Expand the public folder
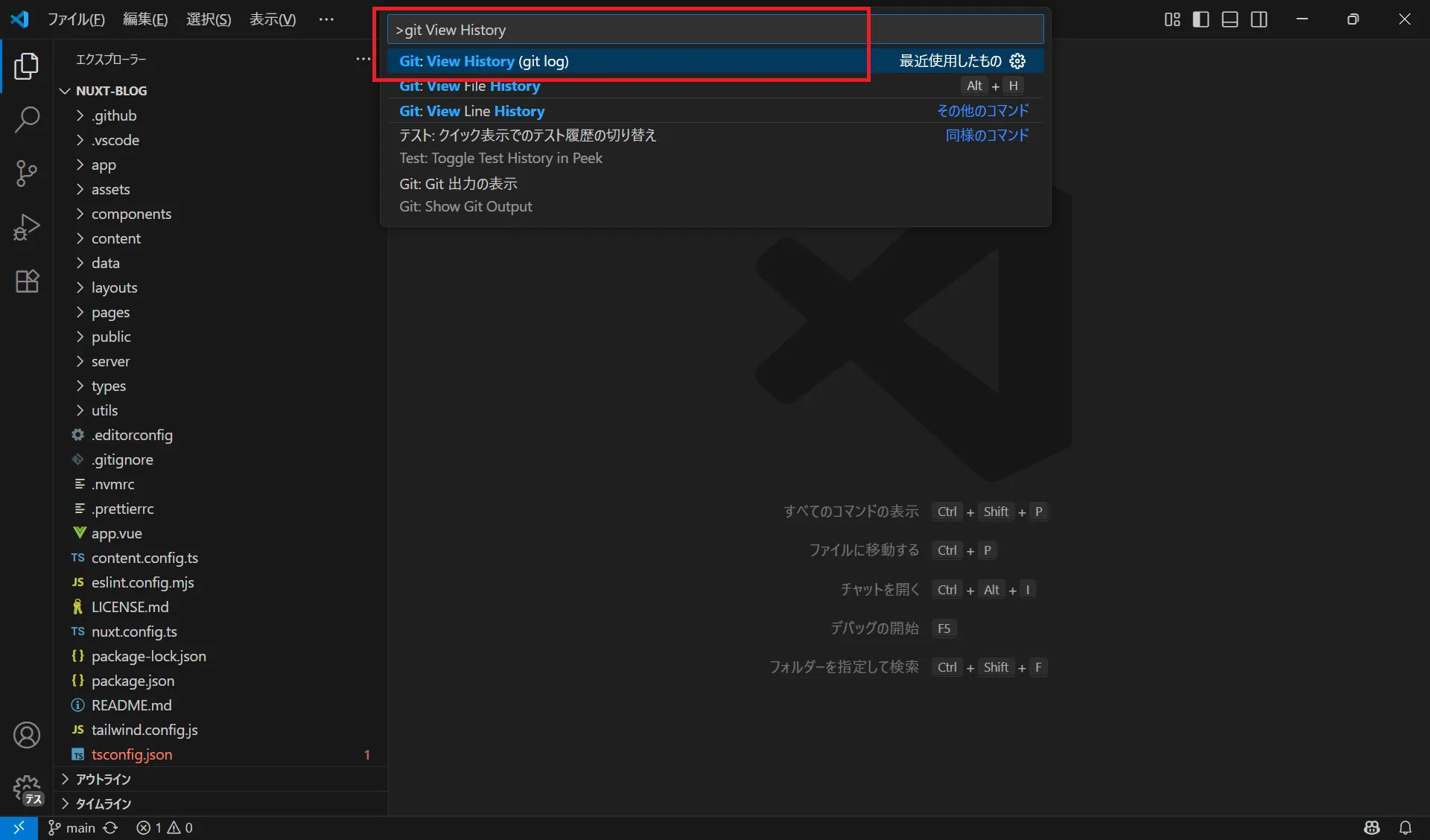The height and width of the screenshot is (840, 1430). (x=220, y=337)
